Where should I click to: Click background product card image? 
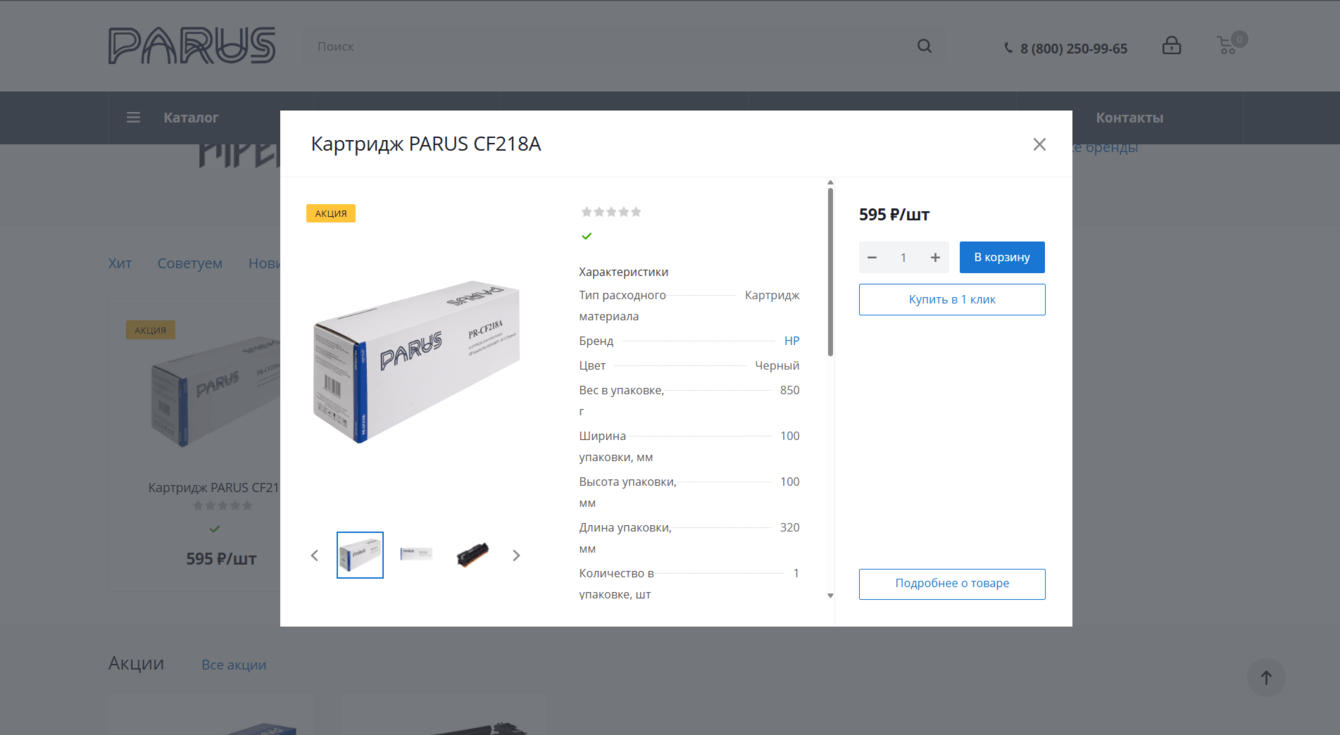tap(213, 390)
